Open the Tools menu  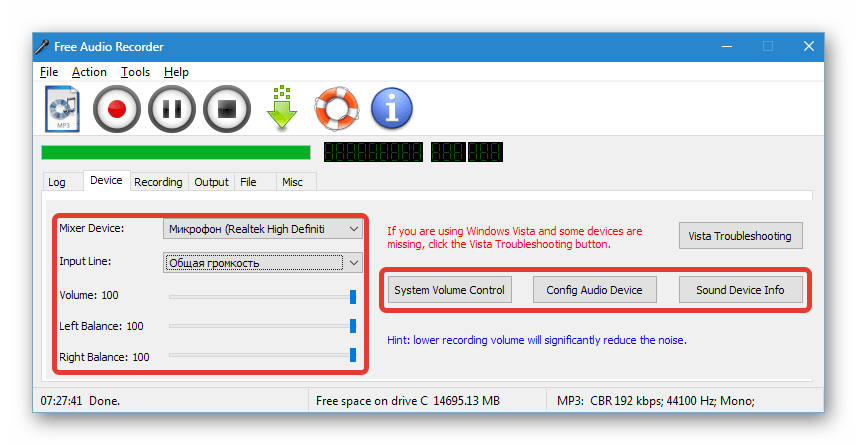[x=135, y=72]
